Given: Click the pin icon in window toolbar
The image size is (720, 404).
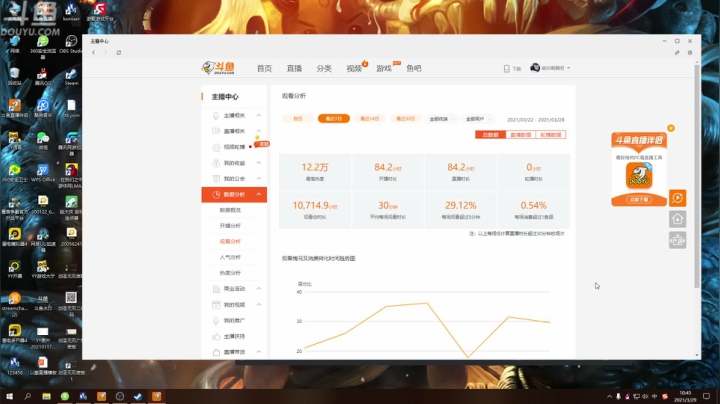Looking at the screenshot, I should [x=677, y=53].
